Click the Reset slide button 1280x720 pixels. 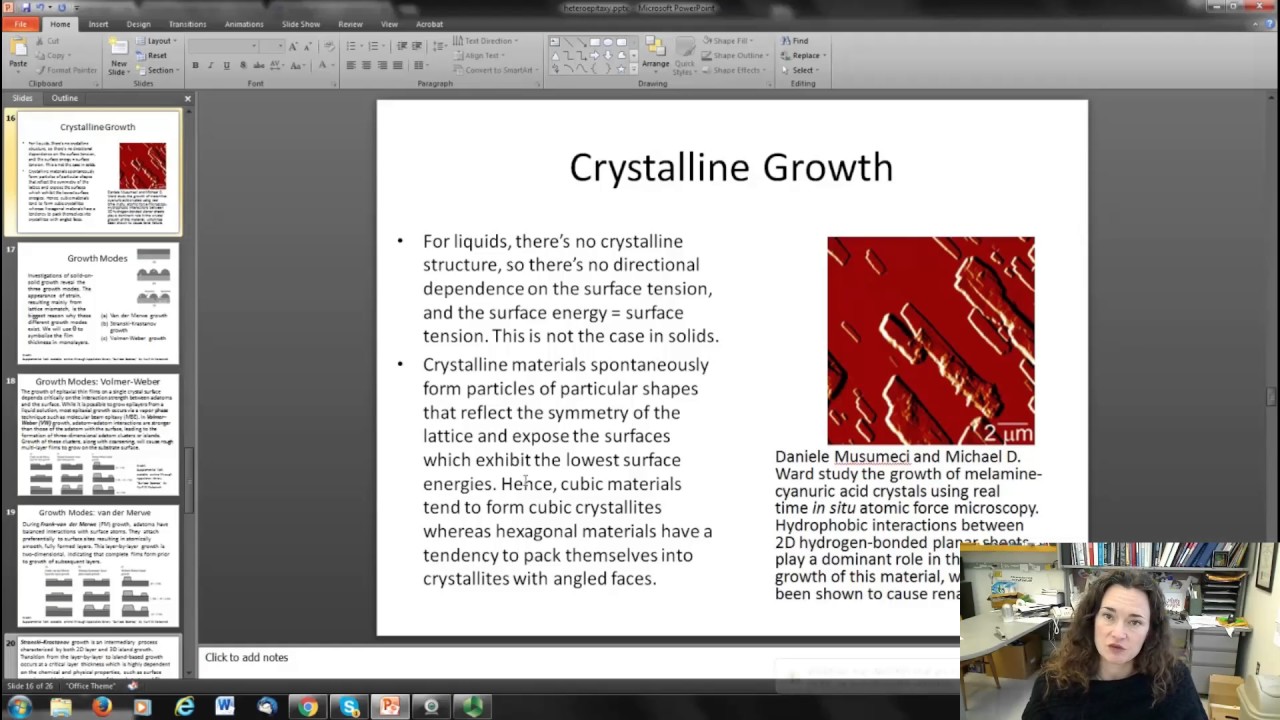[x=152, y=55]
